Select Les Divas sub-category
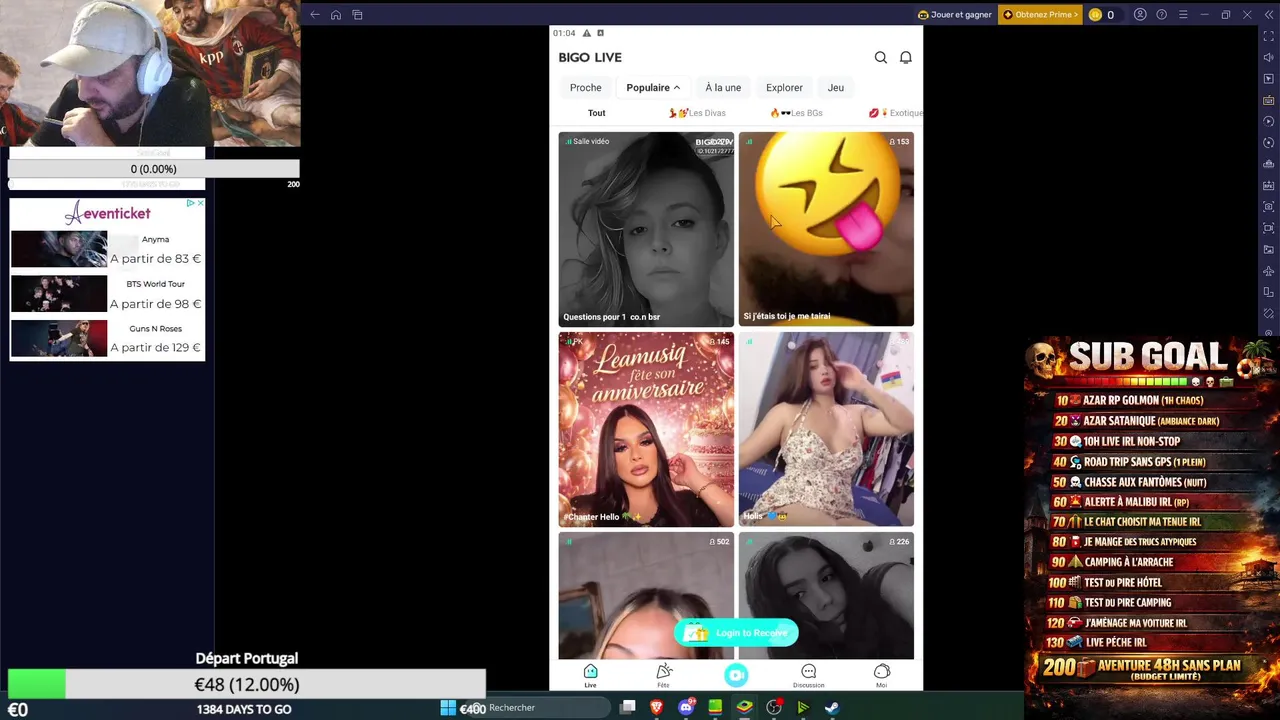 pyautogui.click(x=697, y=113)
